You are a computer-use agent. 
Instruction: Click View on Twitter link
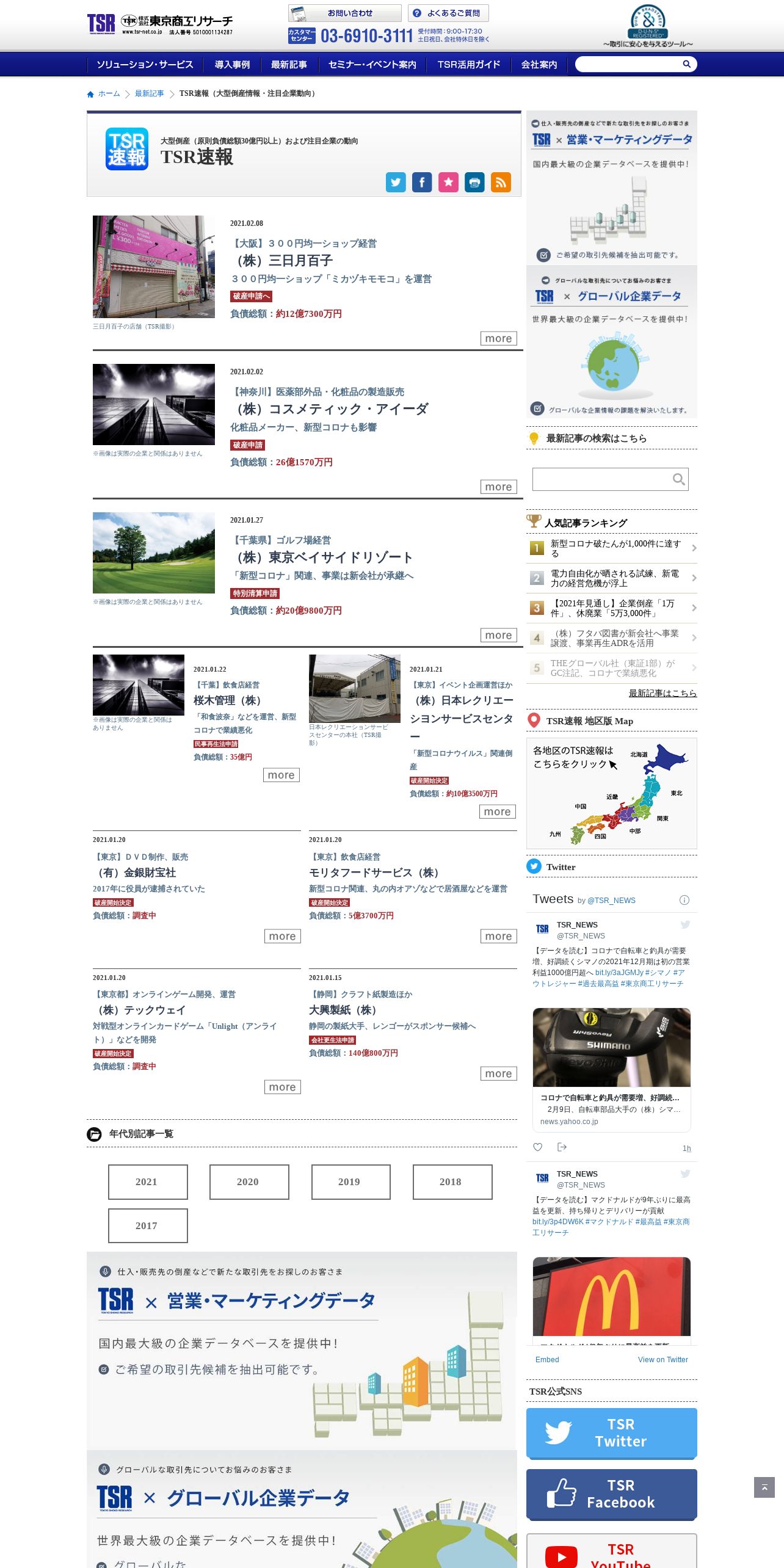[x=662, y=1359]
